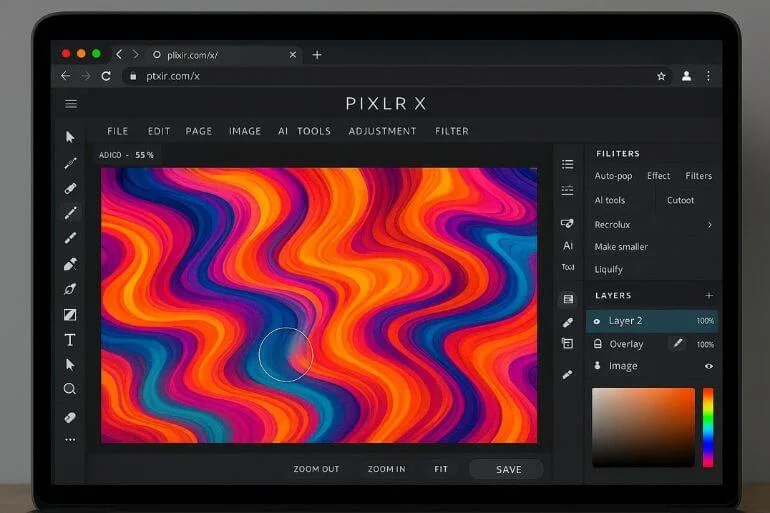Expand the Recrolux chevron arrow
770x513 pixels.
pos(709,225)
